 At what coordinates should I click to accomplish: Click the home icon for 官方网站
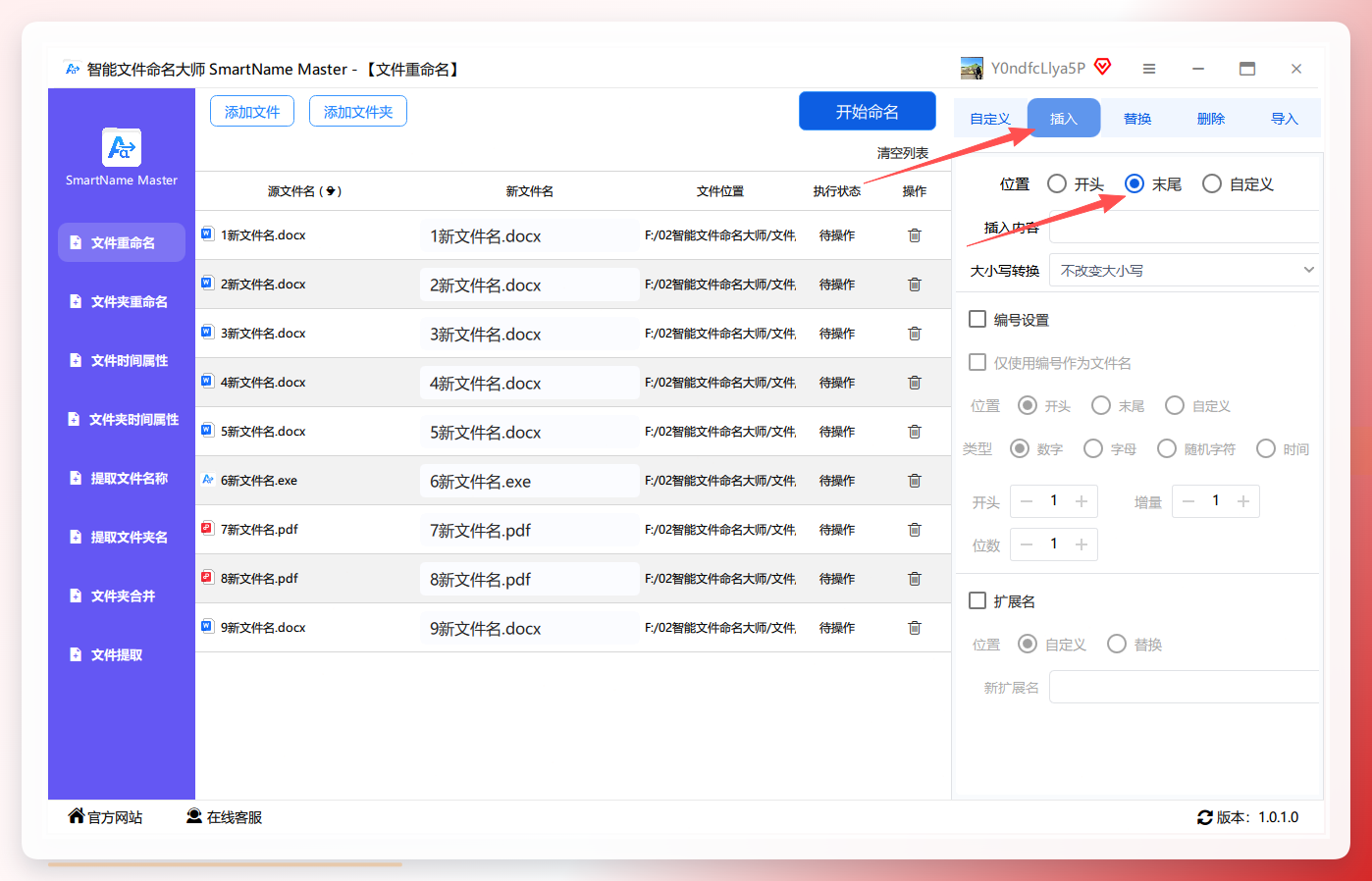coord(77,816)
